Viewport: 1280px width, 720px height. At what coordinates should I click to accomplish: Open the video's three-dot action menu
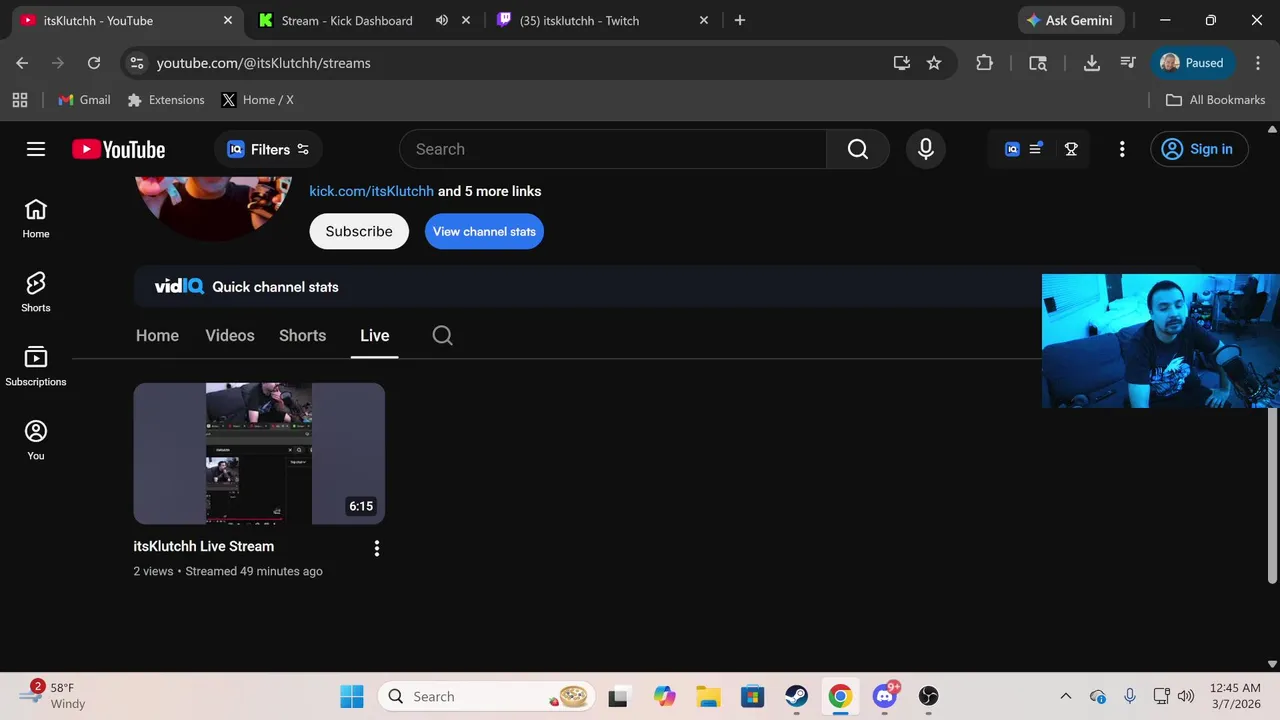[x=377, y=548]
